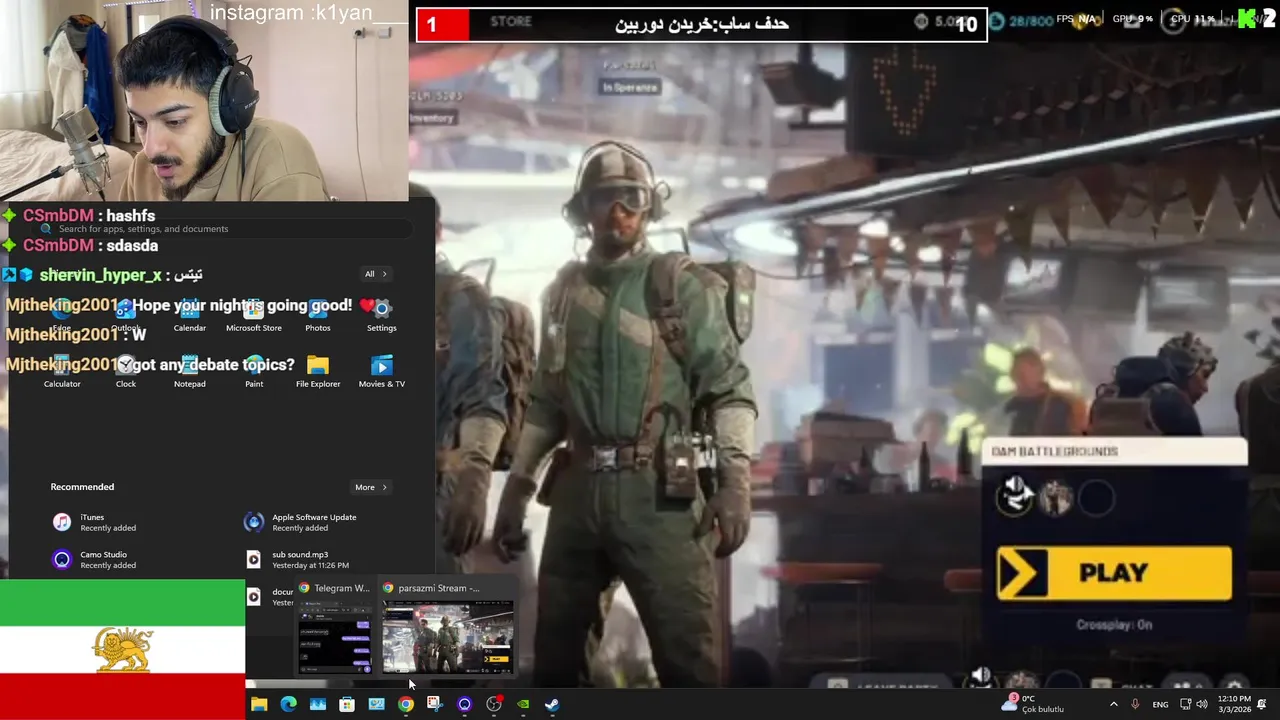This screenshot has width=1280, height=720.
Task: Open Paint from Start menu
Action: 254,371
